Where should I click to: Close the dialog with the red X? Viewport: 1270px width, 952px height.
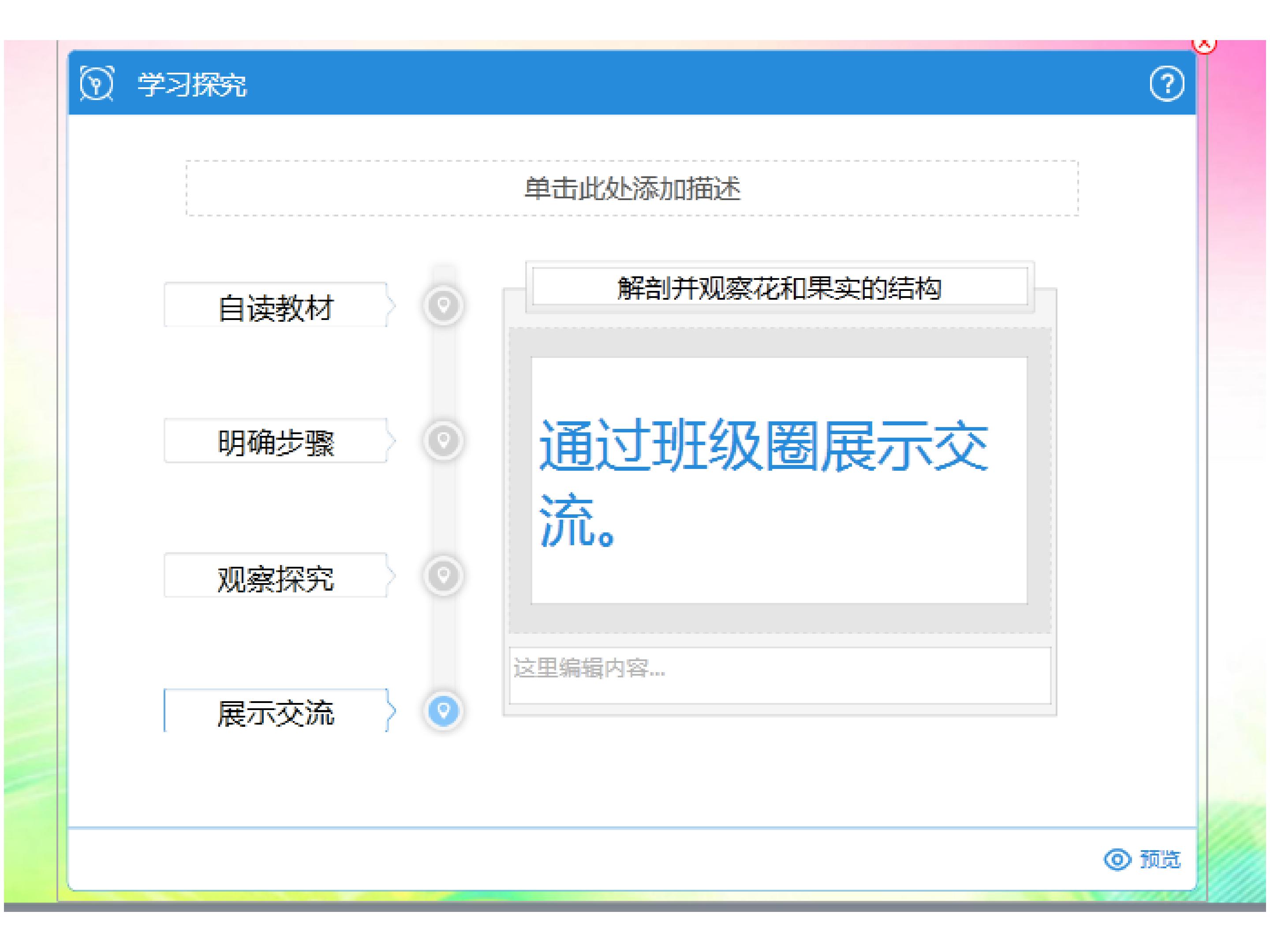pyautogui.click(x=1204, y=45)
